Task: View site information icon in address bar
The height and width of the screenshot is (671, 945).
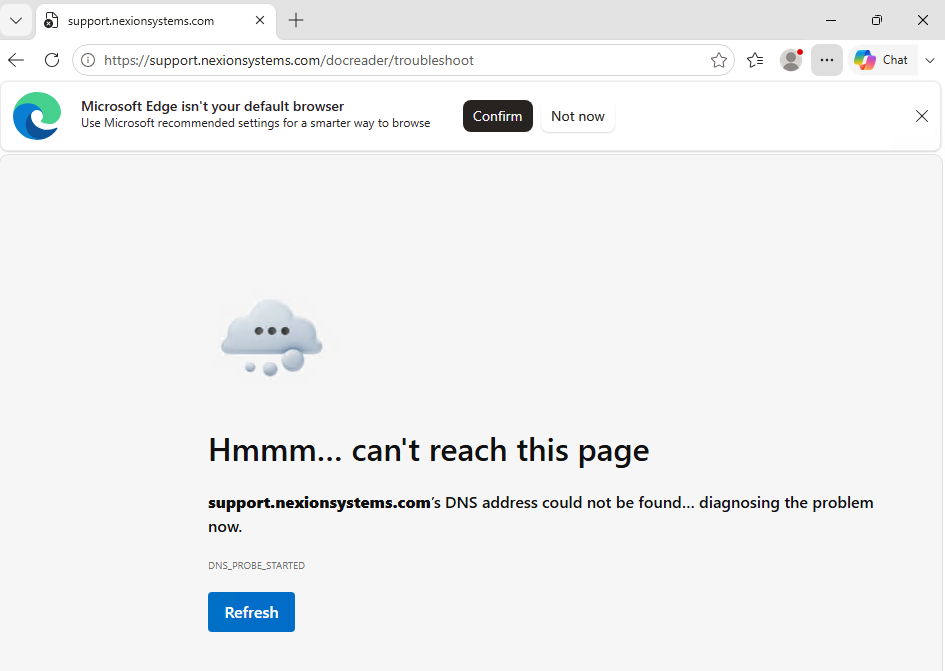Action: [x=88, y=60]
